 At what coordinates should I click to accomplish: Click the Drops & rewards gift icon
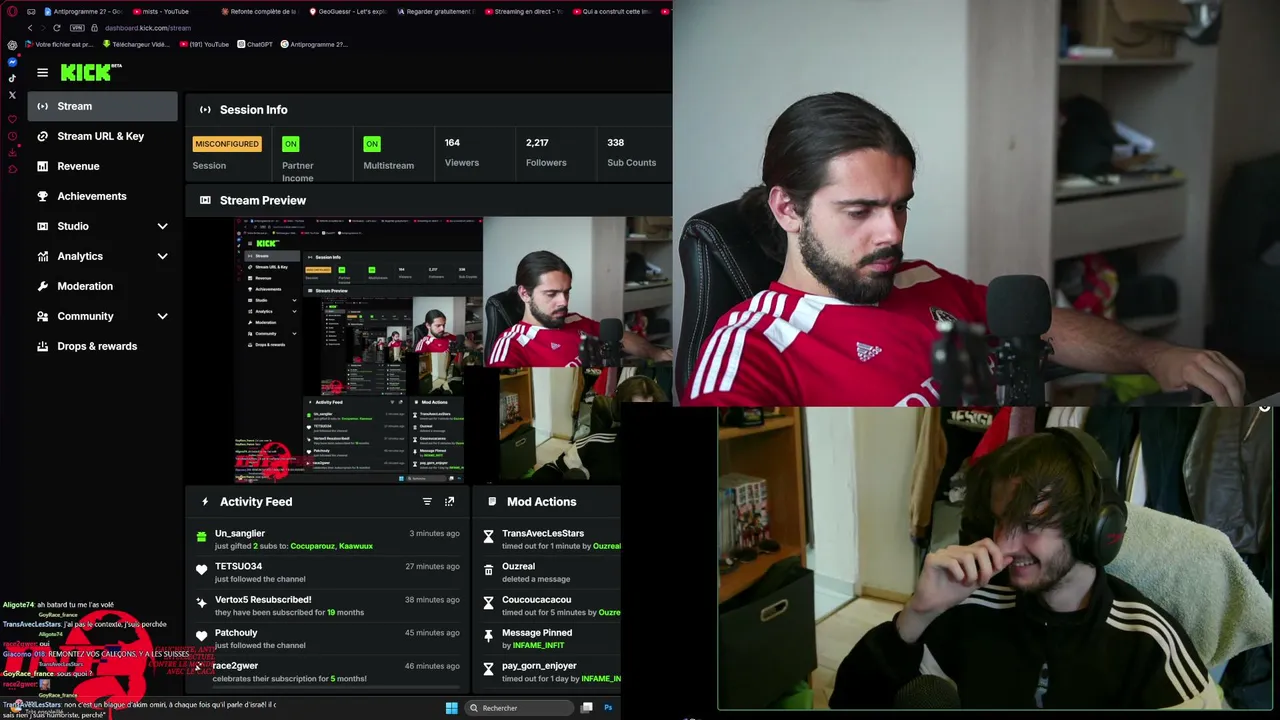[42, 346]
